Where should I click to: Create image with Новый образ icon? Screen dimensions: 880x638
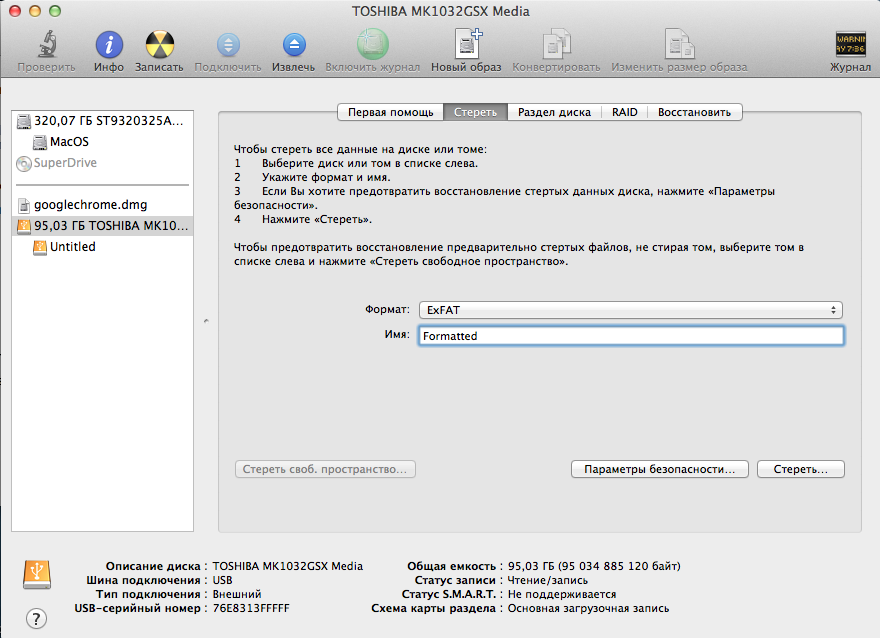[x=467, y=44]
